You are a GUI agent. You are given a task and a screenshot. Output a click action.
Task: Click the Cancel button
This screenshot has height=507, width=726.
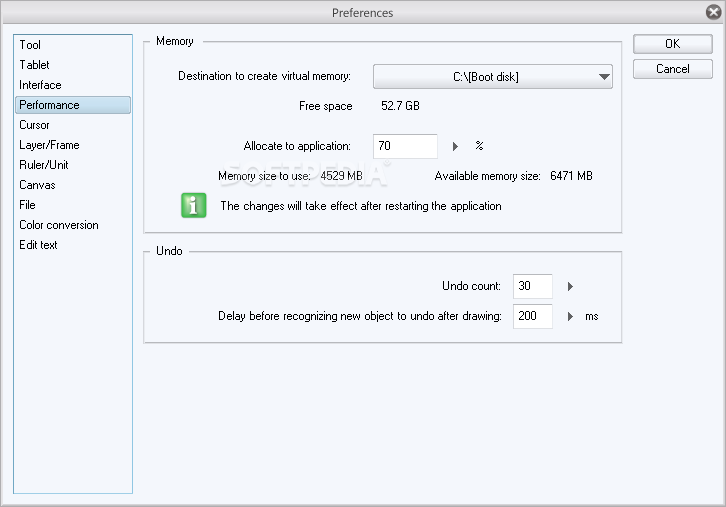pos(672,69)
